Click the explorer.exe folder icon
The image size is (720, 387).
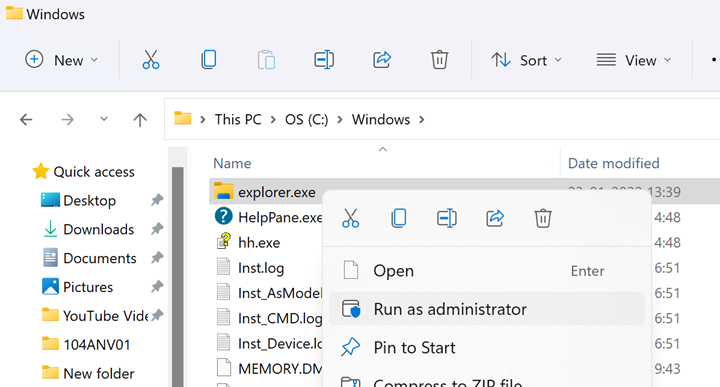[x=224, y=191]
